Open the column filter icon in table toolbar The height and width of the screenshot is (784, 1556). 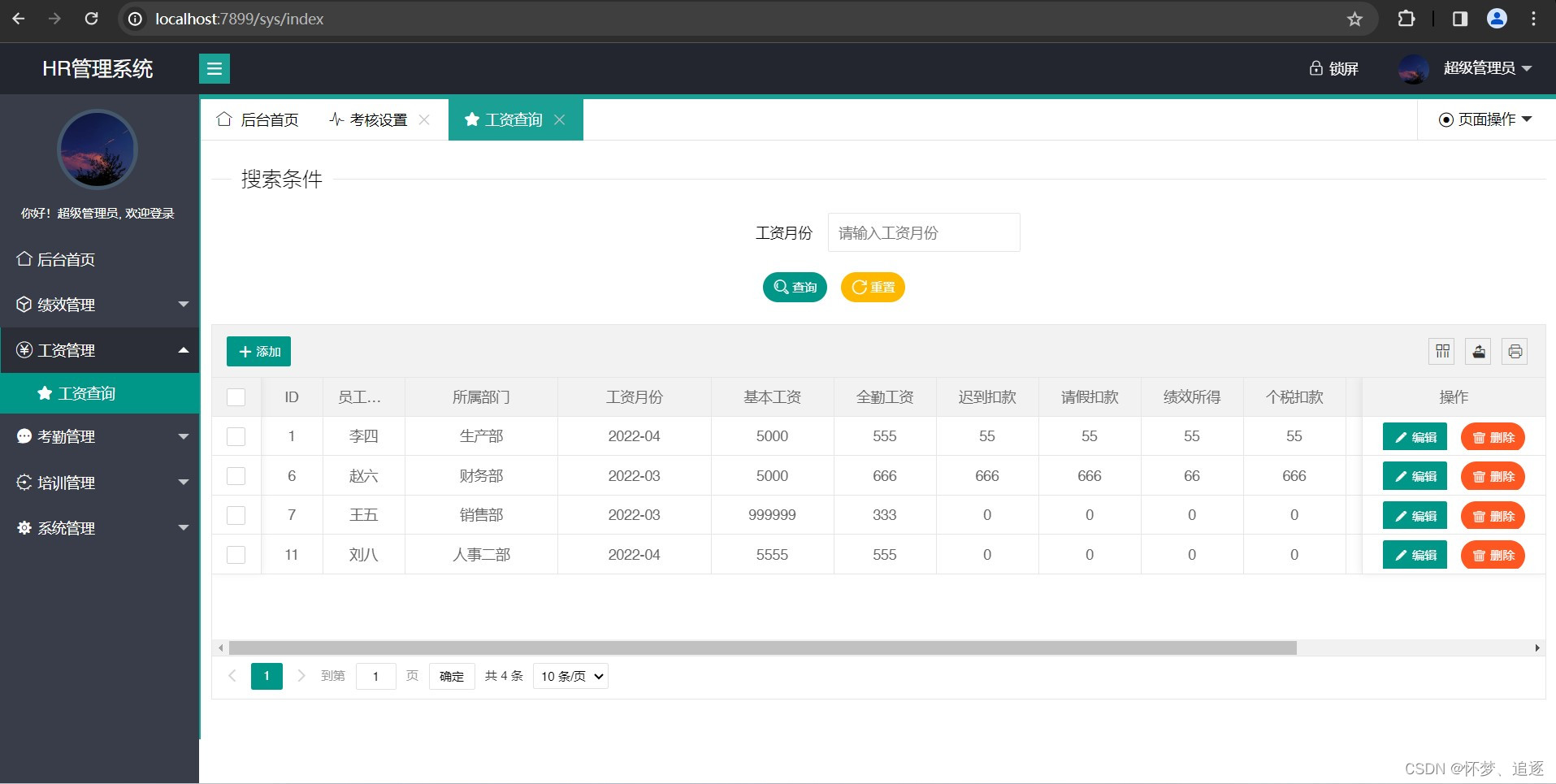click(1442, 351)
